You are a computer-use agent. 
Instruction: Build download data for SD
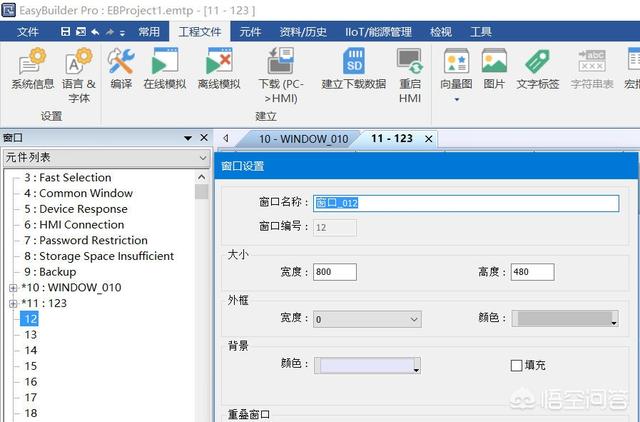click(x=353, y=69)
